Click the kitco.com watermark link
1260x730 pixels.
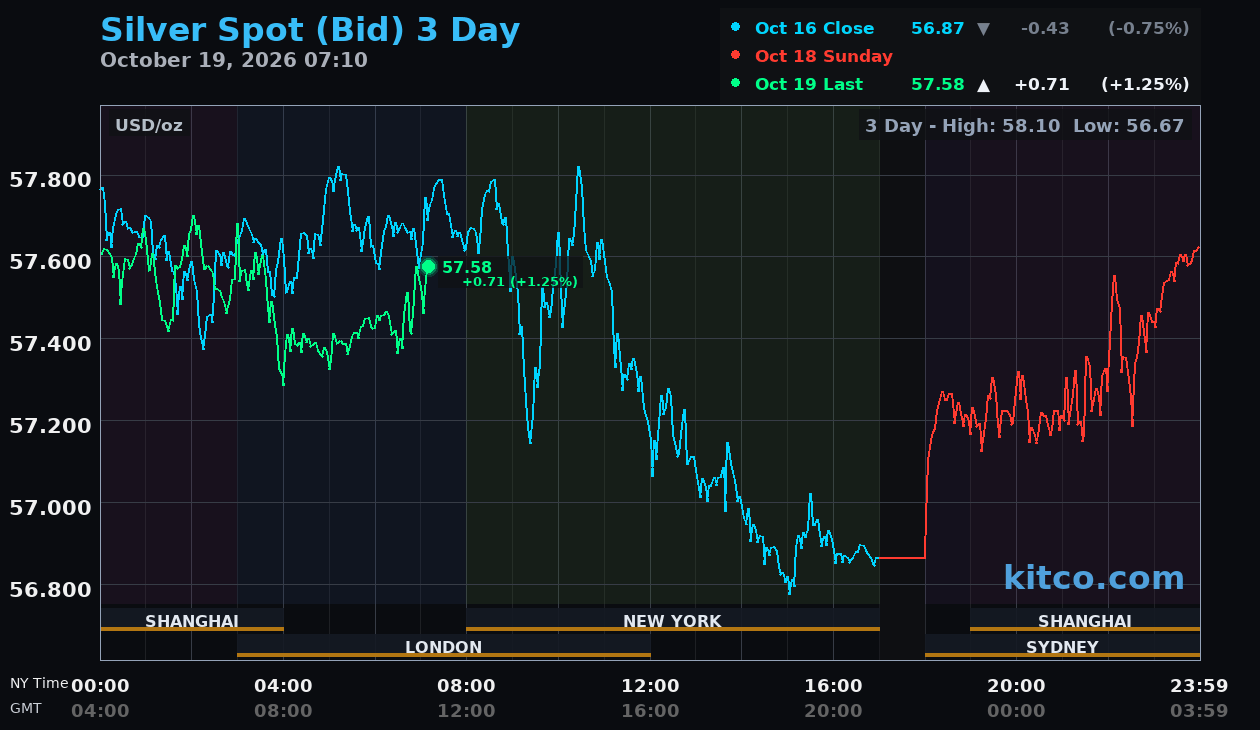tap(1094, 578)
